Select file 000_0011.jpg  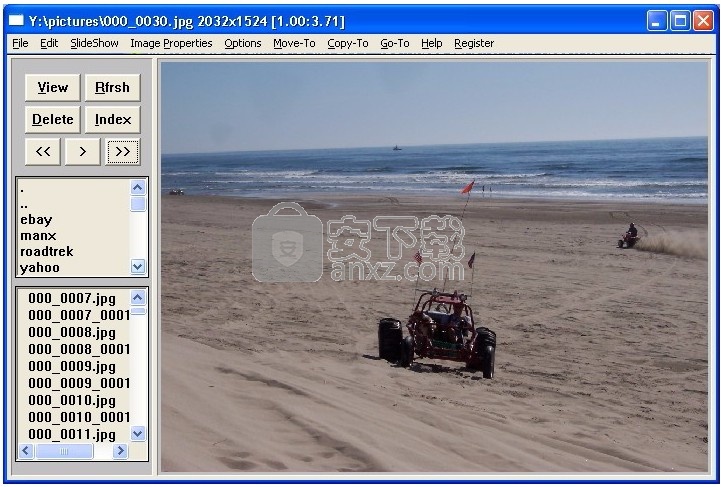72,435
